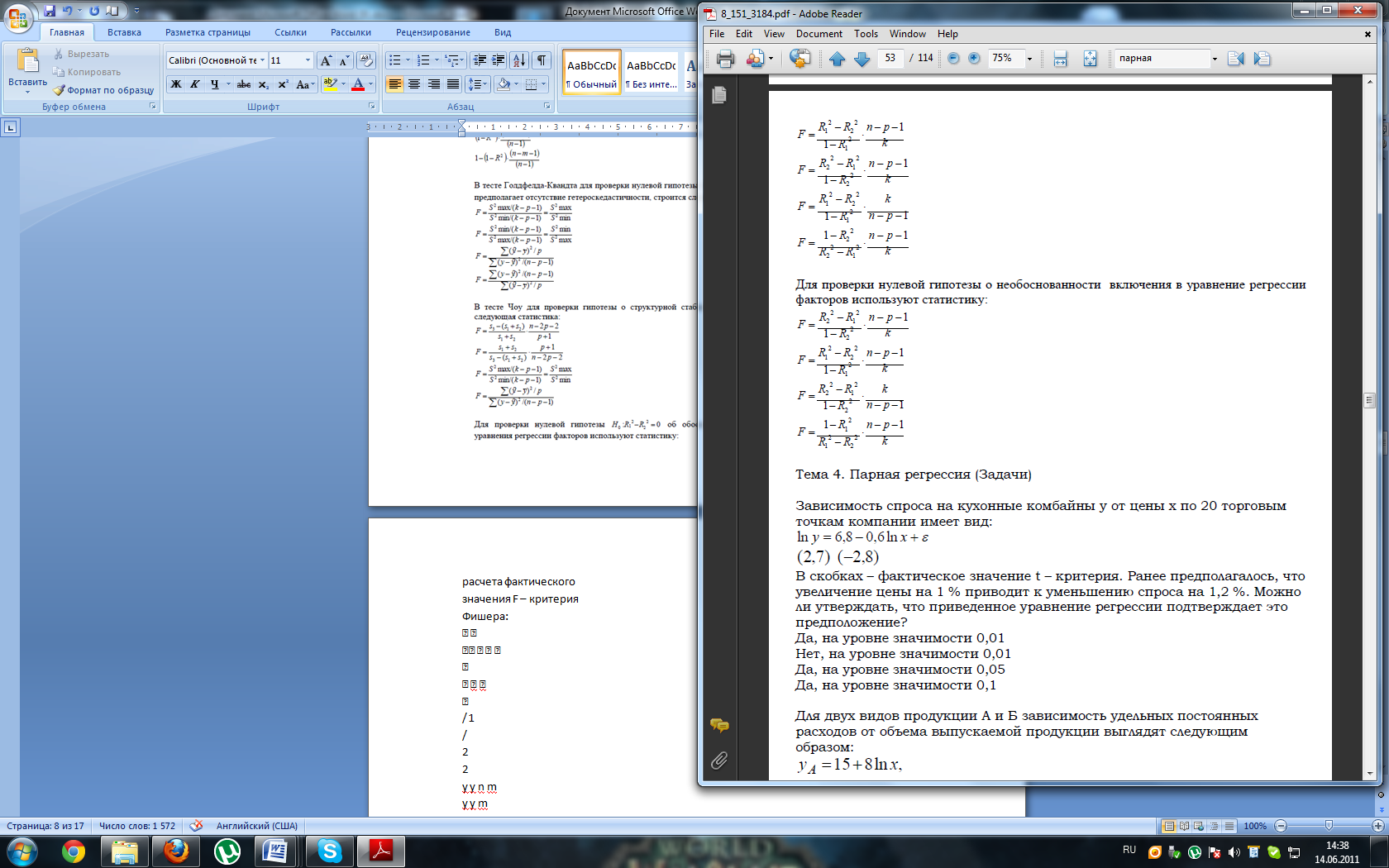Click the Английский (США) language indicator
The image size is (1389, 868).
point(256,826)
